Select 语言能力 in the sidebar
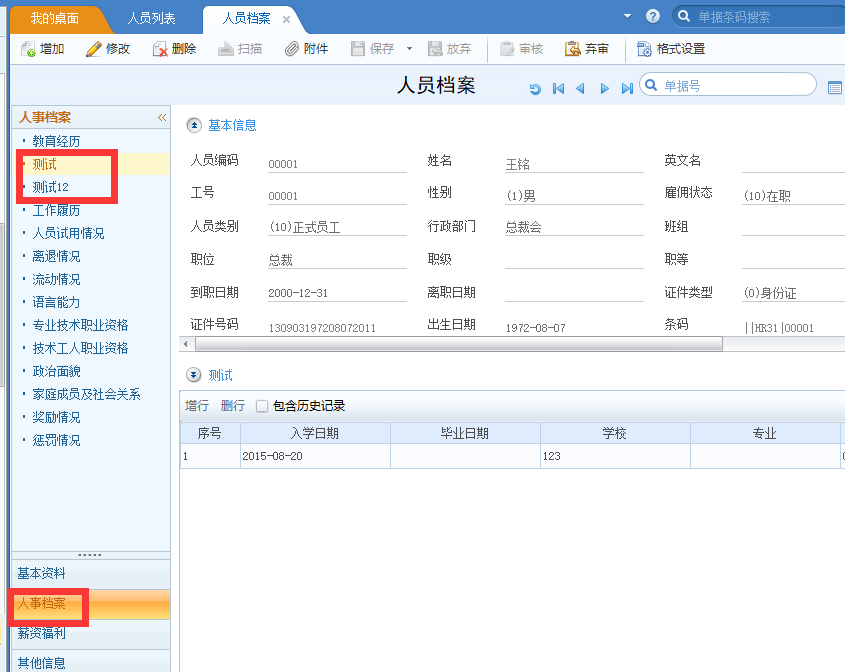The width and height of the screenshot is (845, 672). pos(56,302)
